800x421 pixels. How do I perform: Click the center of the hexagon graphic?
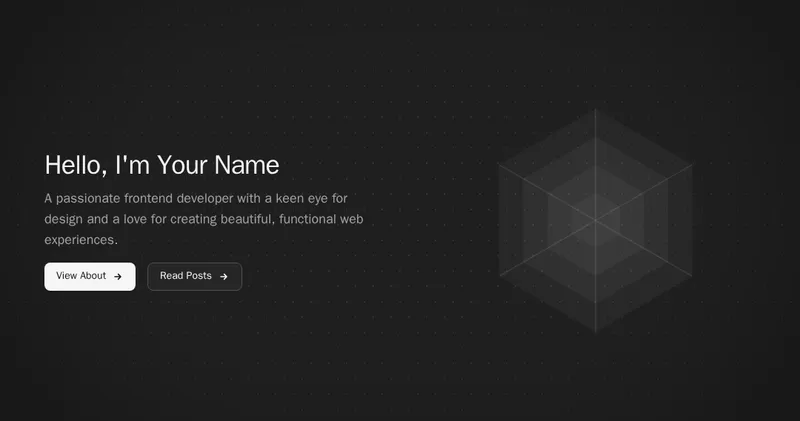(x=596, y=221)
